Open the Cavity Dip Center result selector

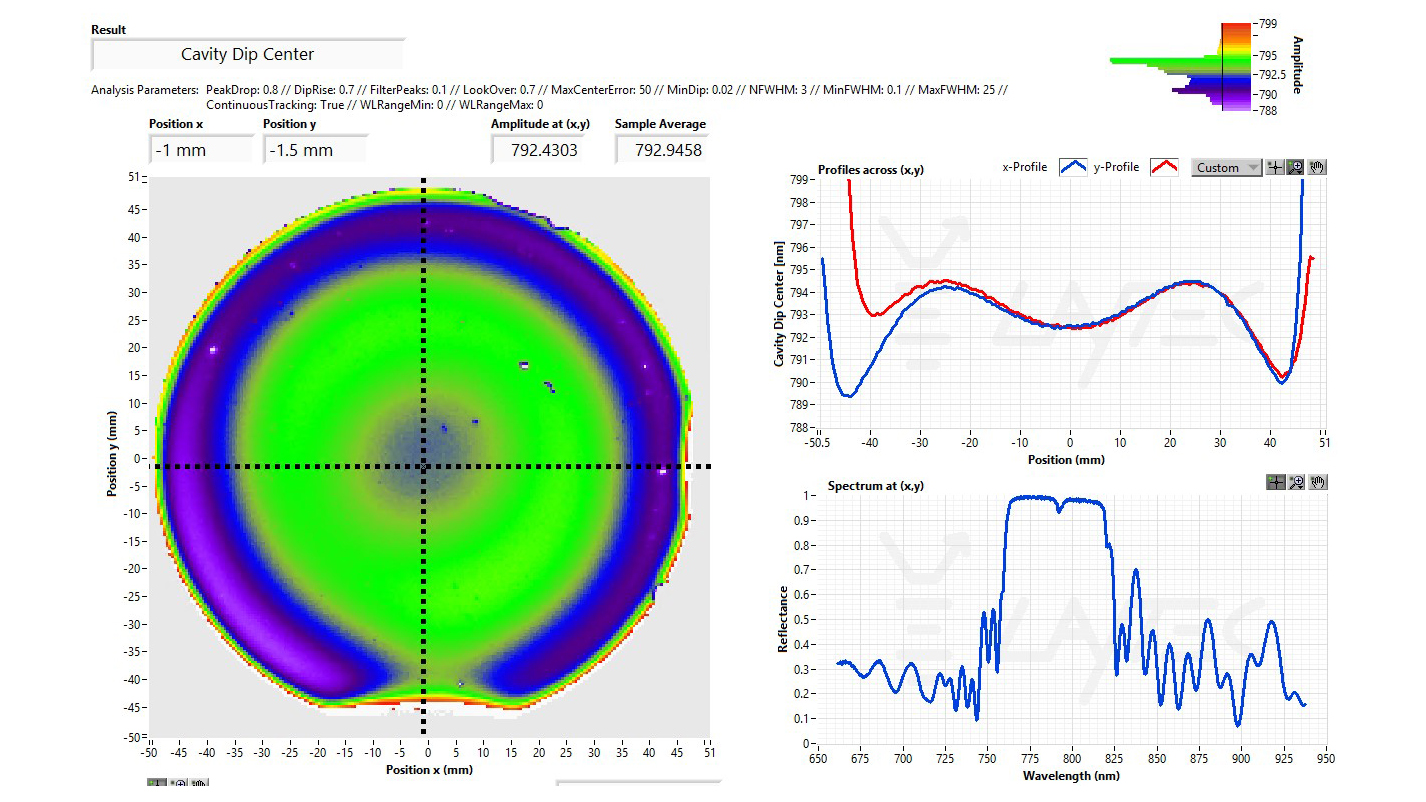(x=247, y=54)
